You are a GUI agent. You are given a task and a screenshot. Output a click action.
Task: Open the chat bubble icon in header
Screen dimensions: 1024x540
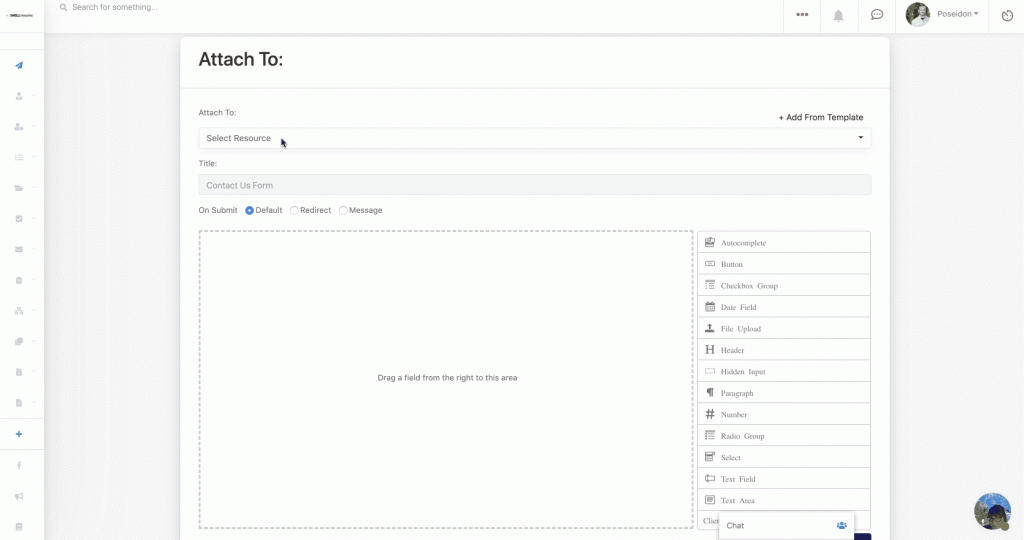click(877, 14)
